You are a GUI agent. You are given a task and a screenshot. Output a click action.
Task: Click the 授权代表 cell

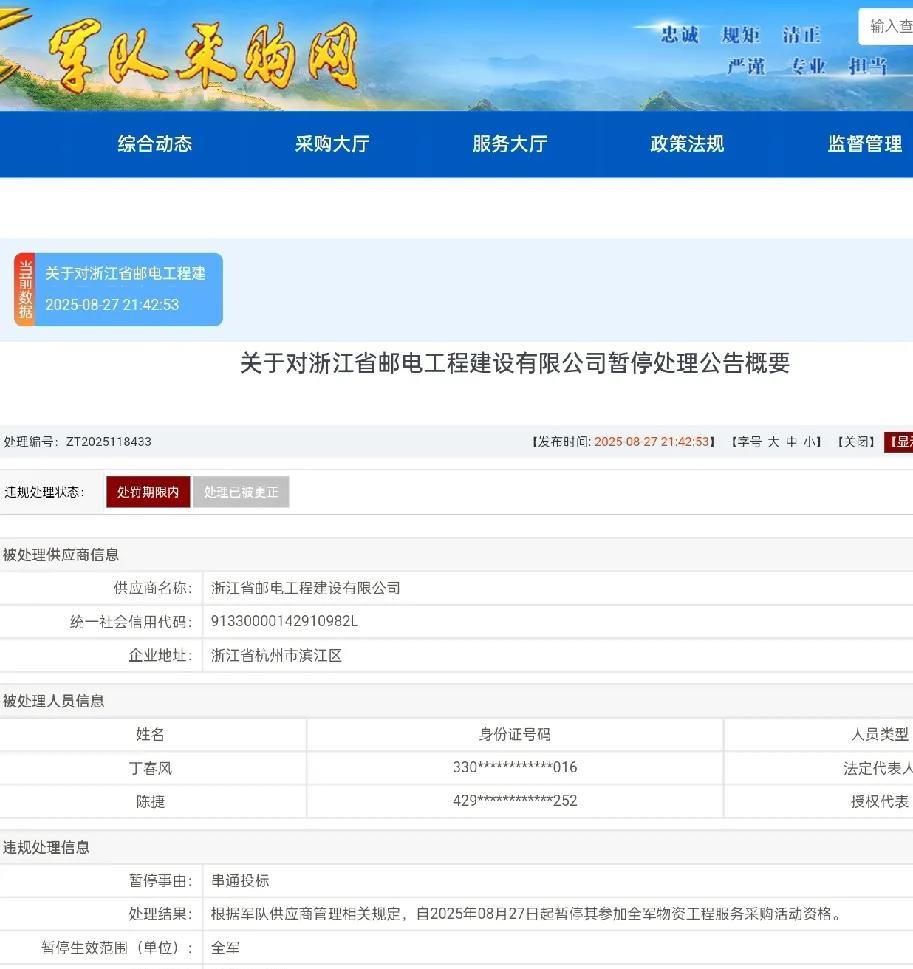(880, 802)
